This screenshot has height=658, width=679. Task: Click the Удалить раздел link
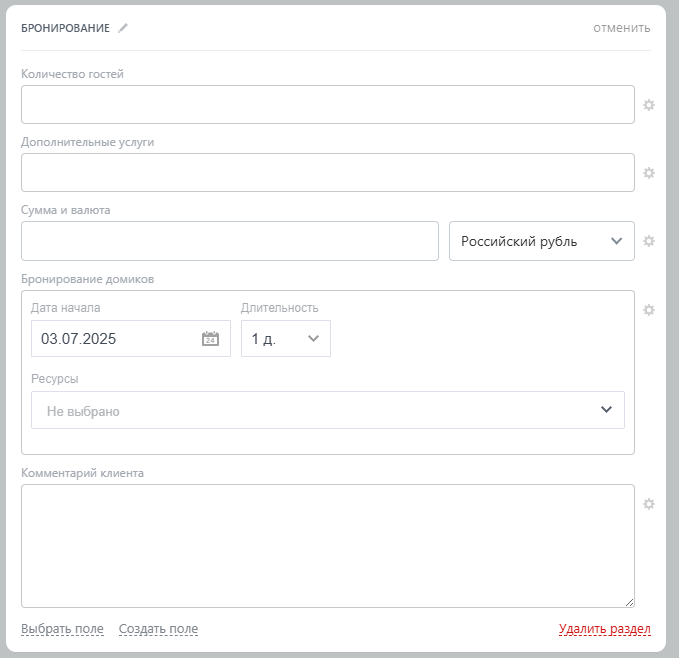pos(604,629)
